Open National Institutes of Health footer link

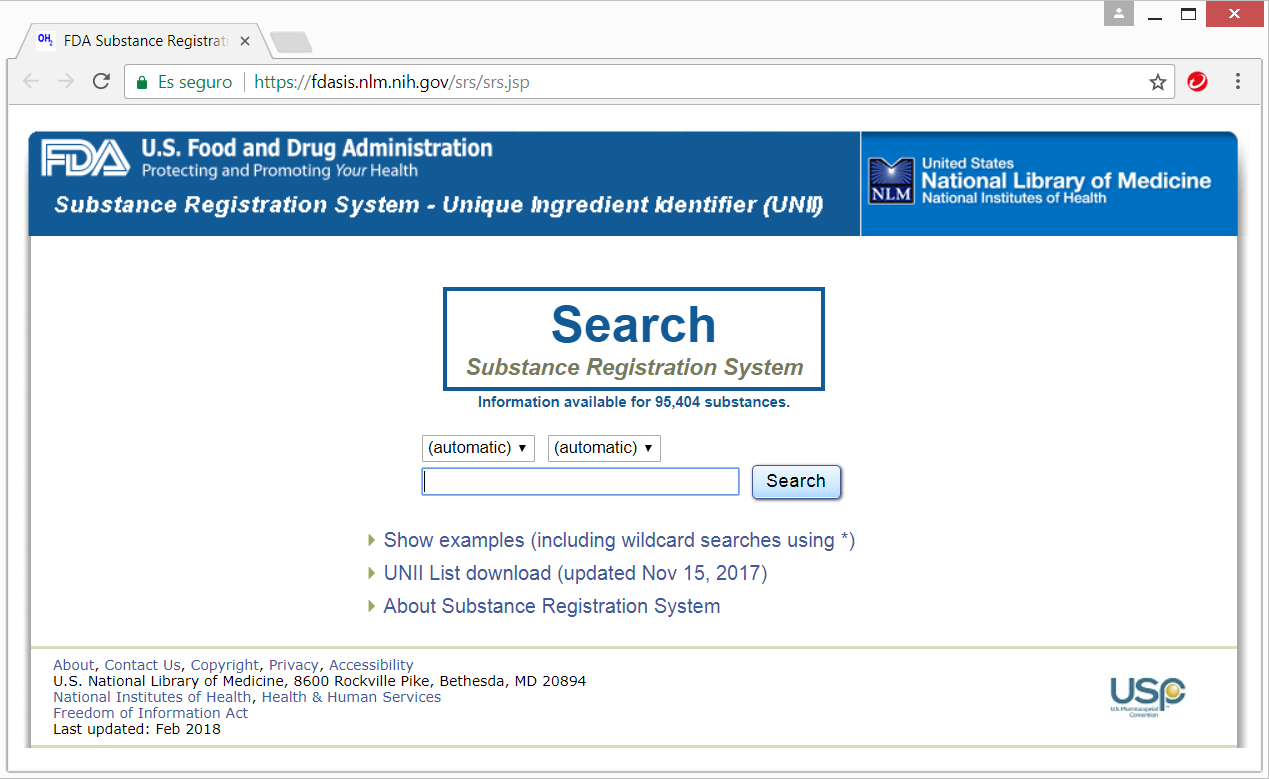(x=152, y=697)
